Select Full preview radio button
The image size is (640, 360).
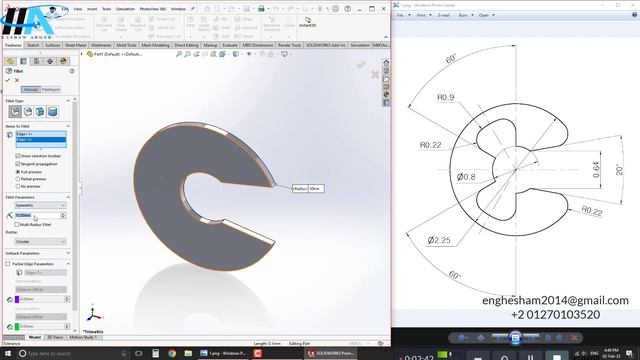pyautogui.click(x=18, y=172)
